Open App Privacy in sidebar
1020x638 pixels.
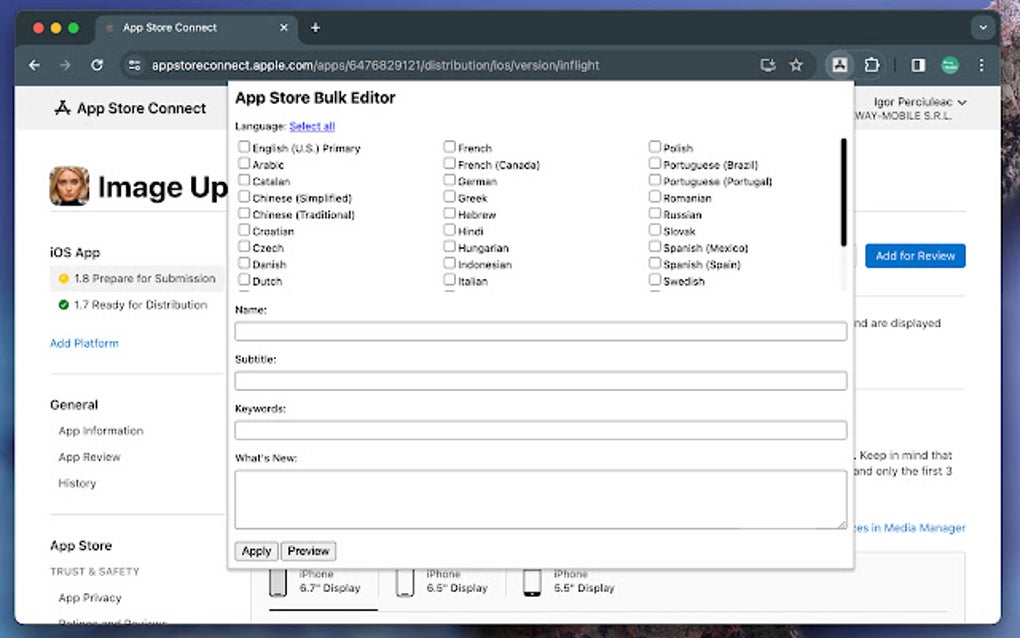[90, 598]
